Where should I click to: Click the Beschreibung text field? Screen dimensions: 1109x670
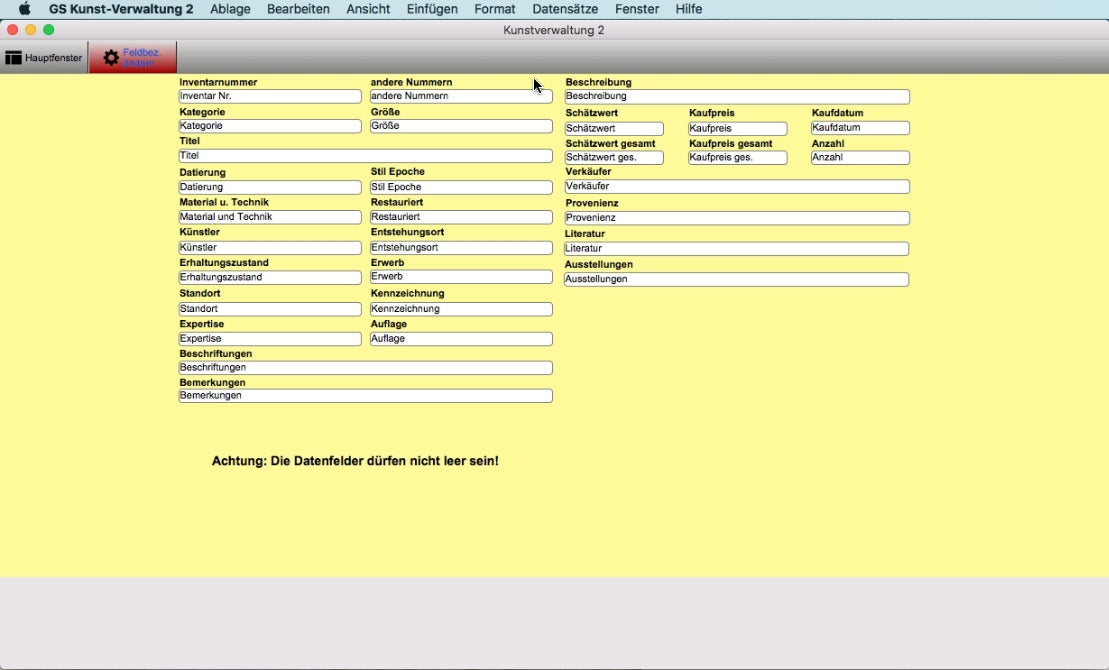[737, 97]
